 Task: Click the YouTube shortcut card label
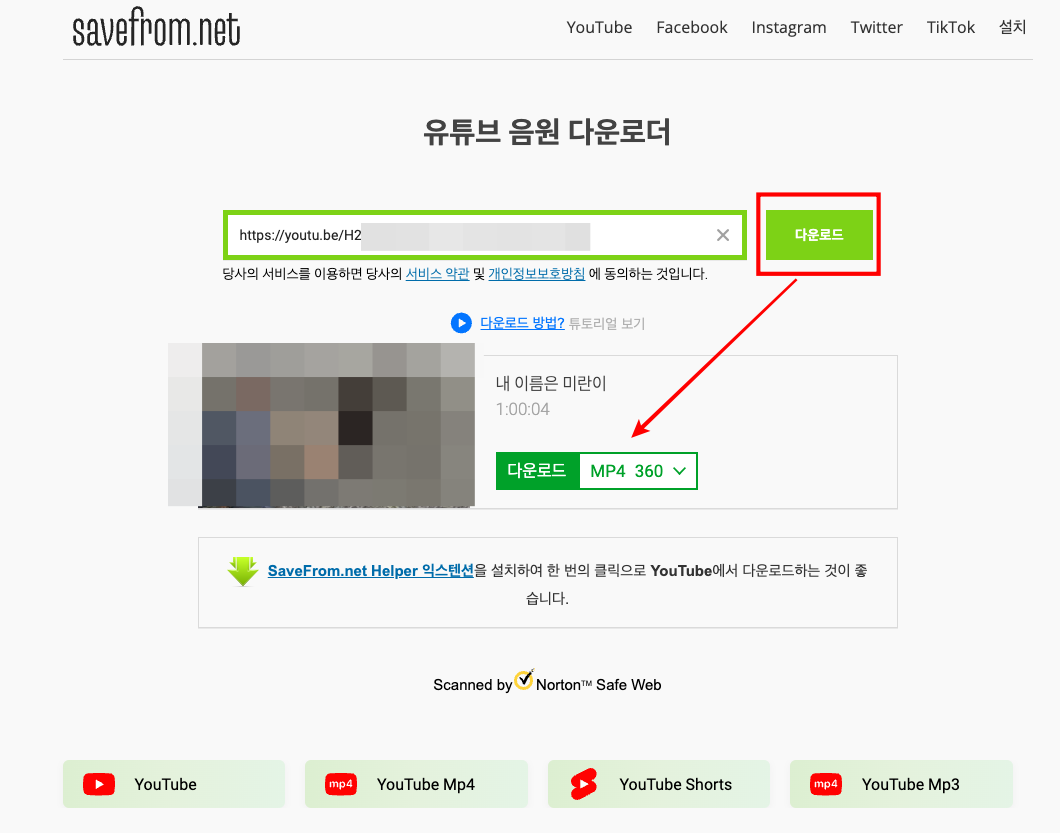pos(166,784)
